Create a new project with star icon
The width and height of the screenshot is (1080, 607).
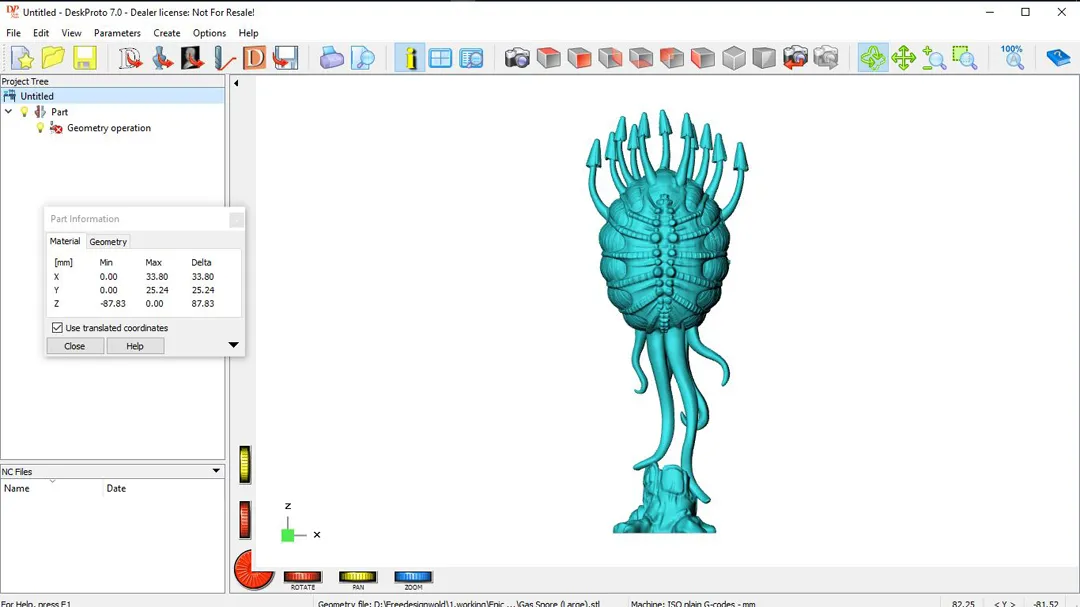(x=22, y=58)
